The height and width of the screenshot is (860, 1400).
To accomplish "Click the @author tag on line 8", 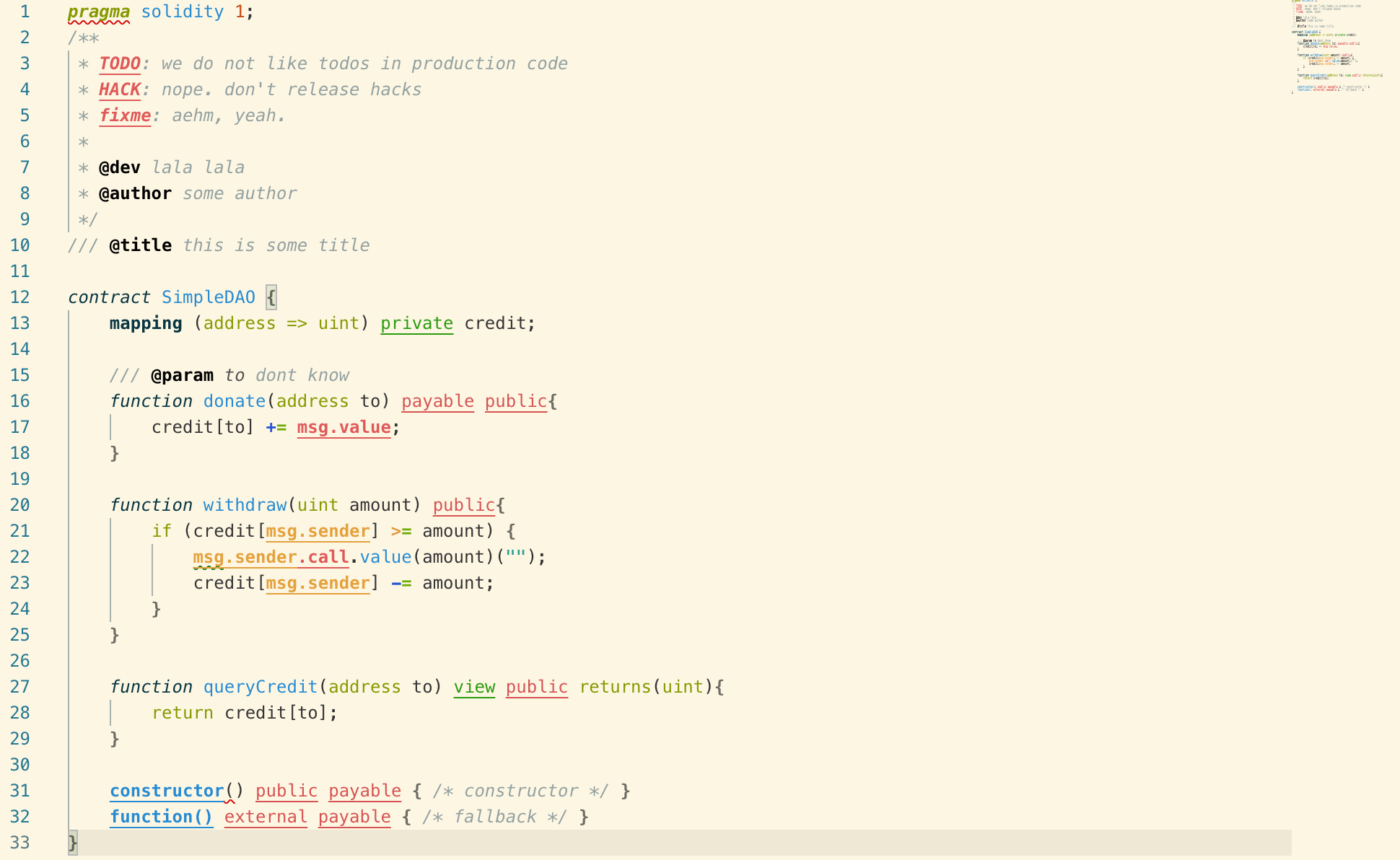I will pos(136,194).
